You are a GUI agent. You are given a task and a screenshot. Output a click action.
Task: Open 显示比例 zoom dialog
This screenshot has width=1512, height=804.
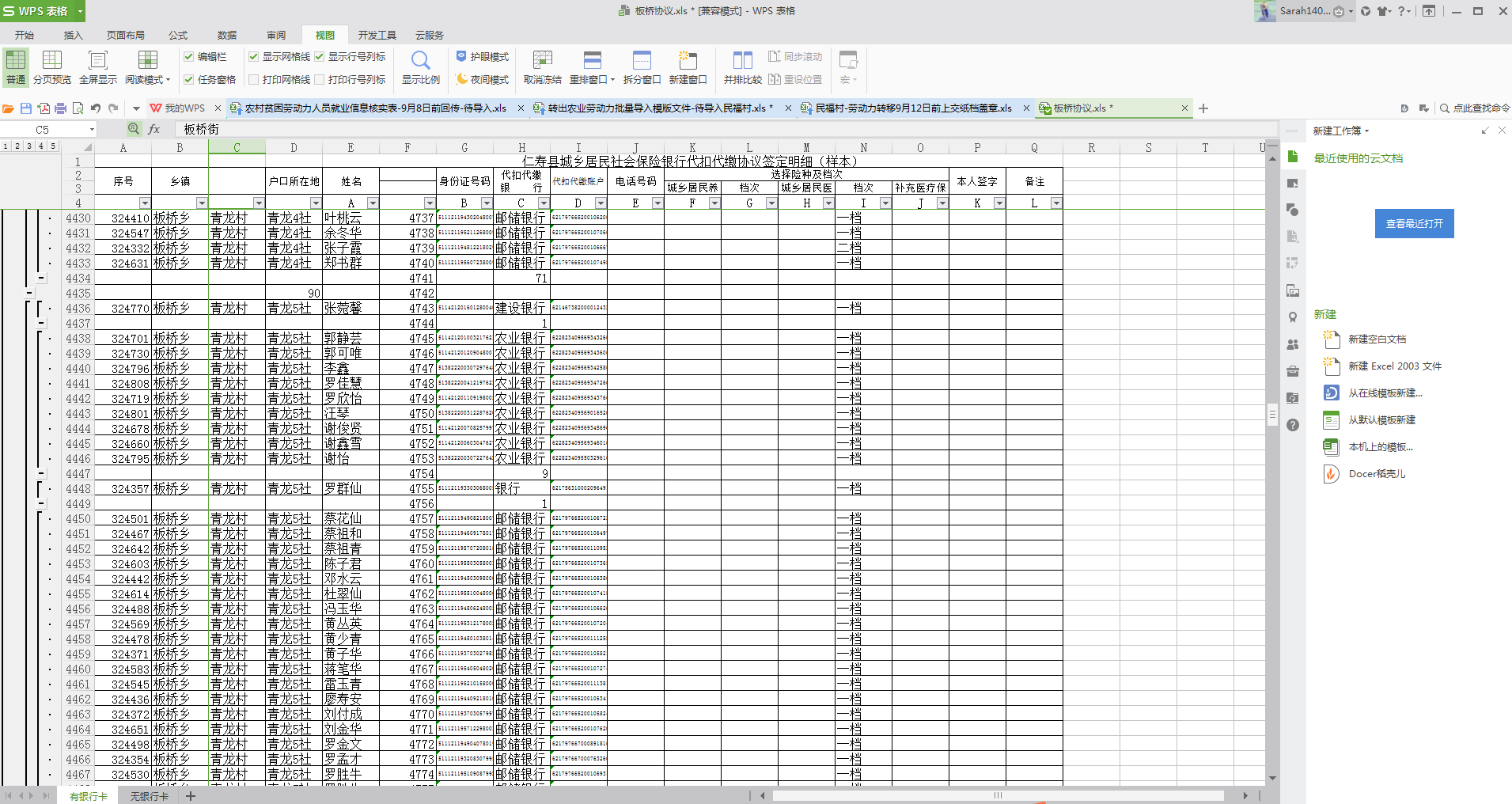(421, 66)
